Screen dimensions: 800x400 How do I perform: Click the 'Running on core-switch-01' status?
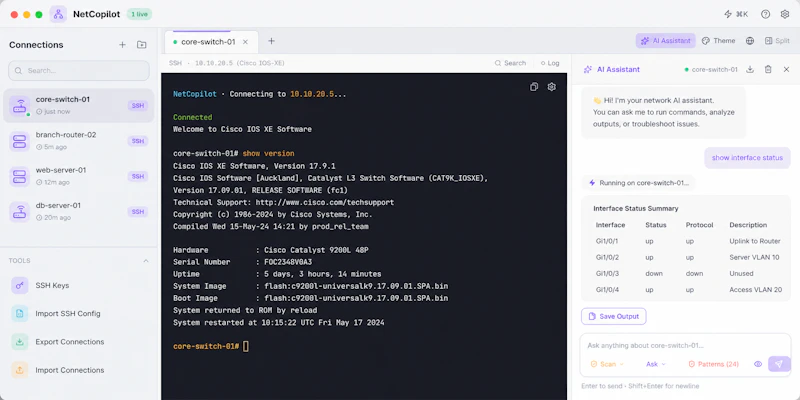(638, 183)
